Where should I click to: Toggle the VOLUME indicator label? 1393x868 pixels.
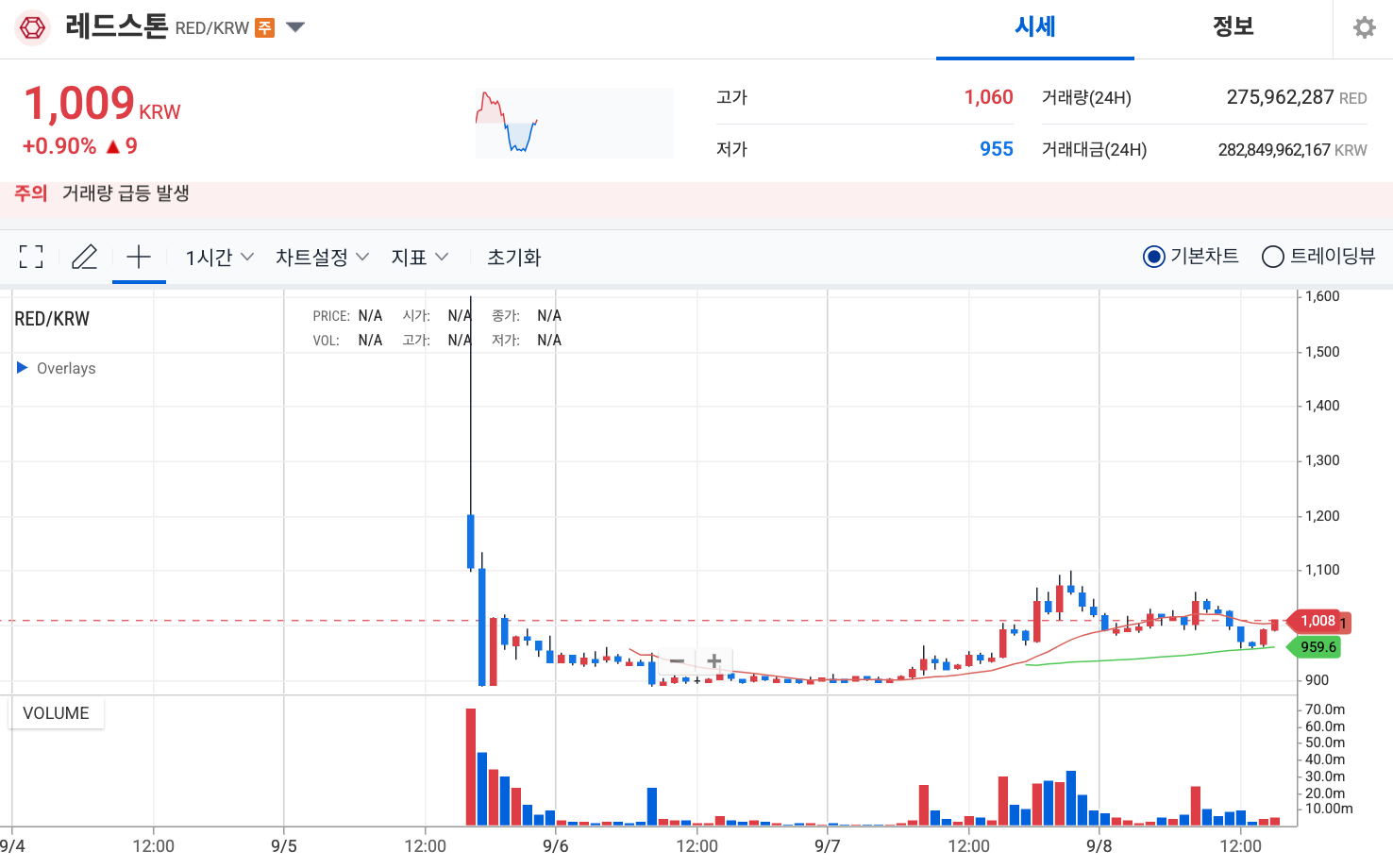[x=56, y=713]
